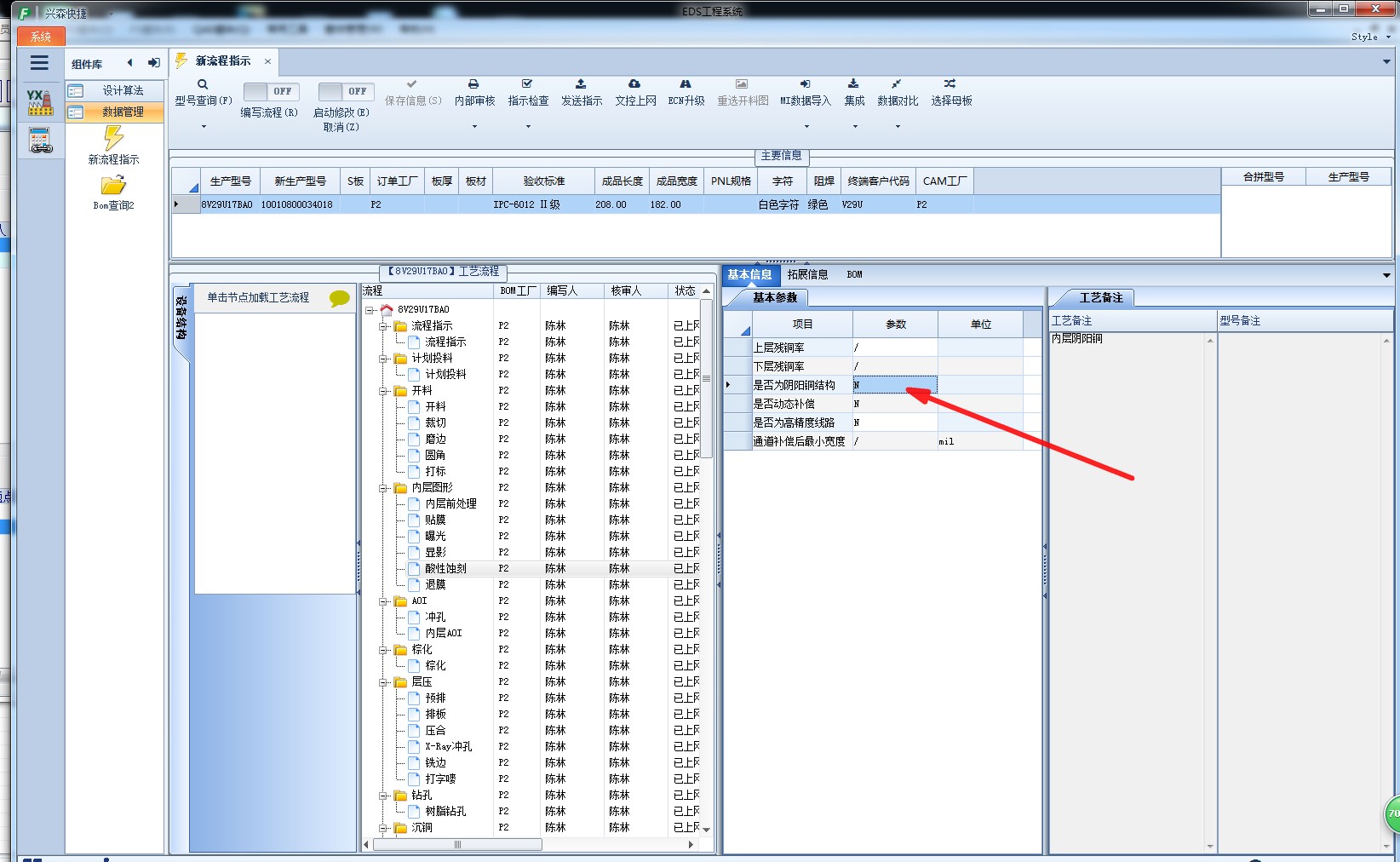
Task: Click the 型号查询(F) search icon
Action: coord(203,84)
